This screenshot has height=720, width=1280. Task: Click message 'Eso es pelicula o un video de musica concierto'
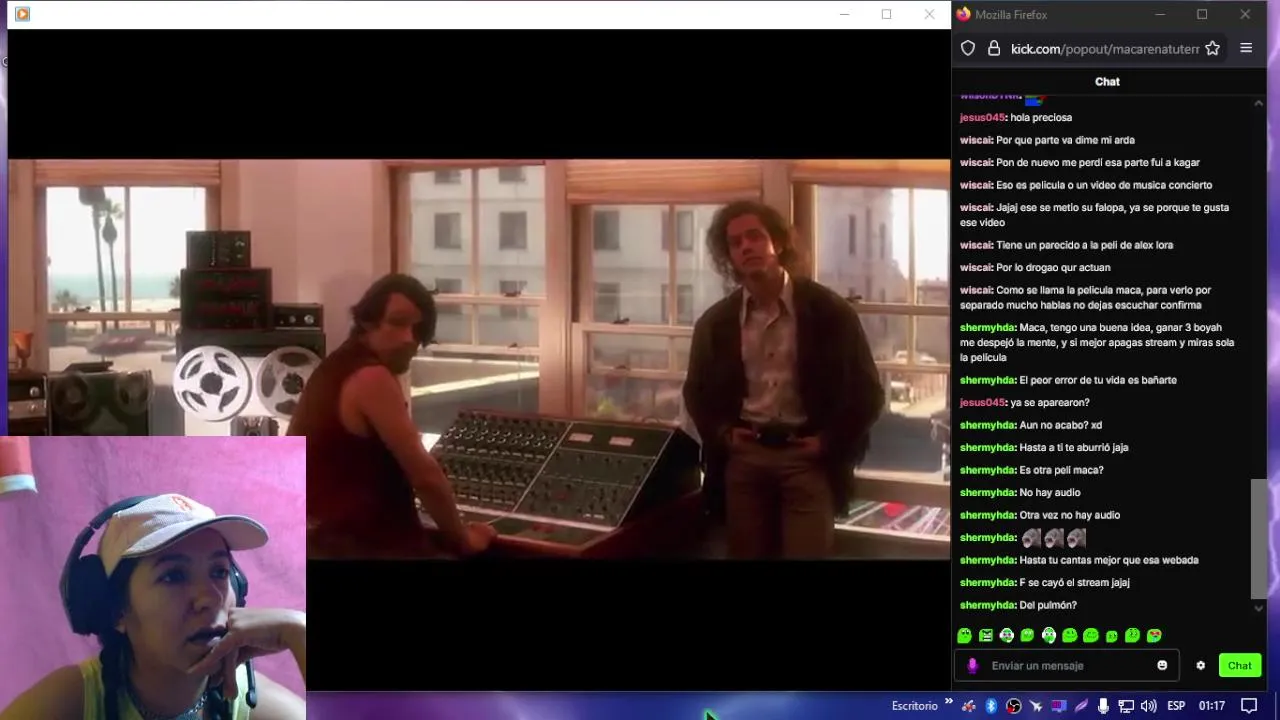(1104, 185)
